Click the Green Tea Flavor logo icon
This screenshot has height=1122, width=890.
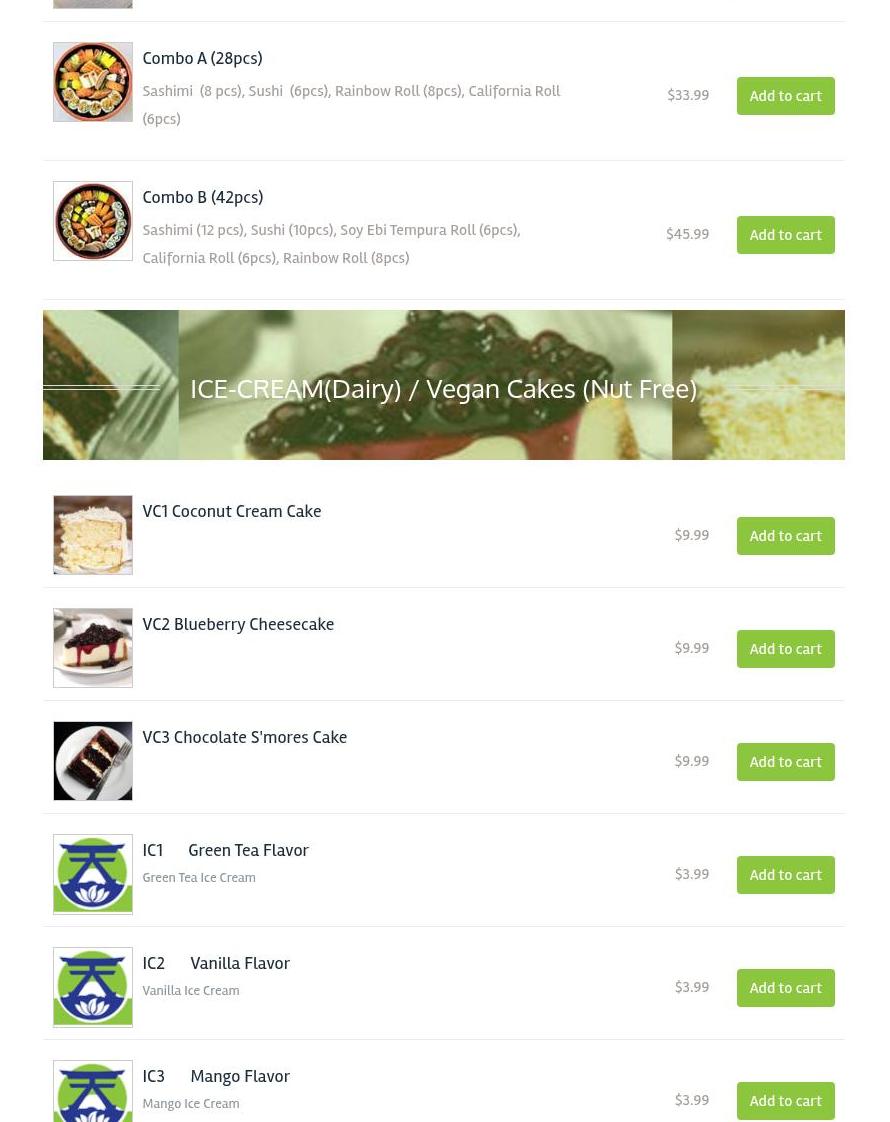pos(93,874)
